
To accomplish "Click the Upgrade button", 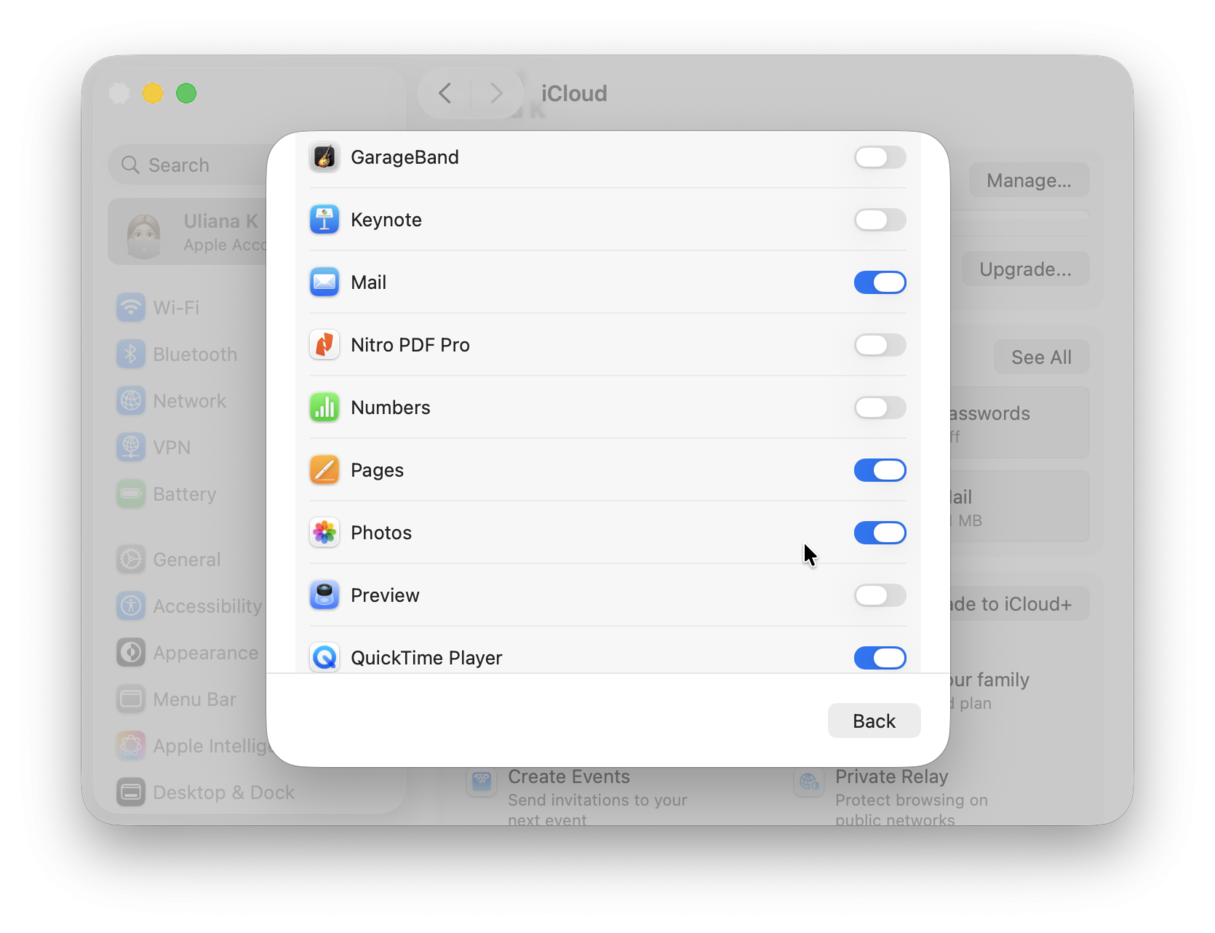I will (x=1024, y=268).
